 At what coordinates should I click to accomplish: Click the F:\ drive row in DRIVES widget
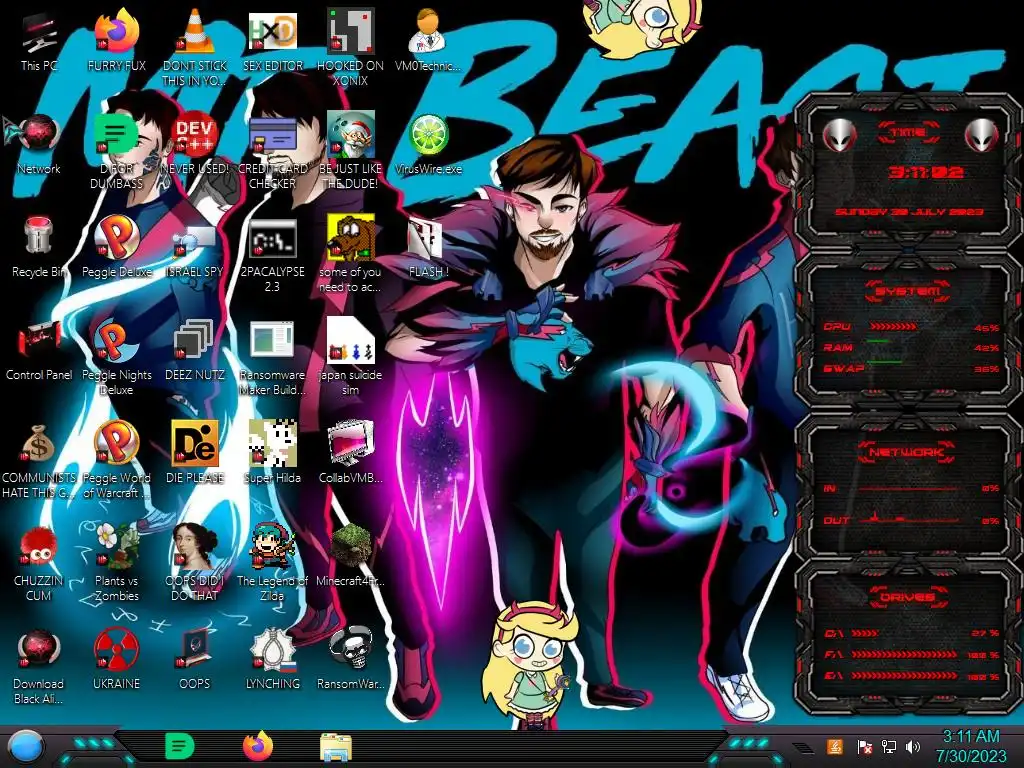912,654
